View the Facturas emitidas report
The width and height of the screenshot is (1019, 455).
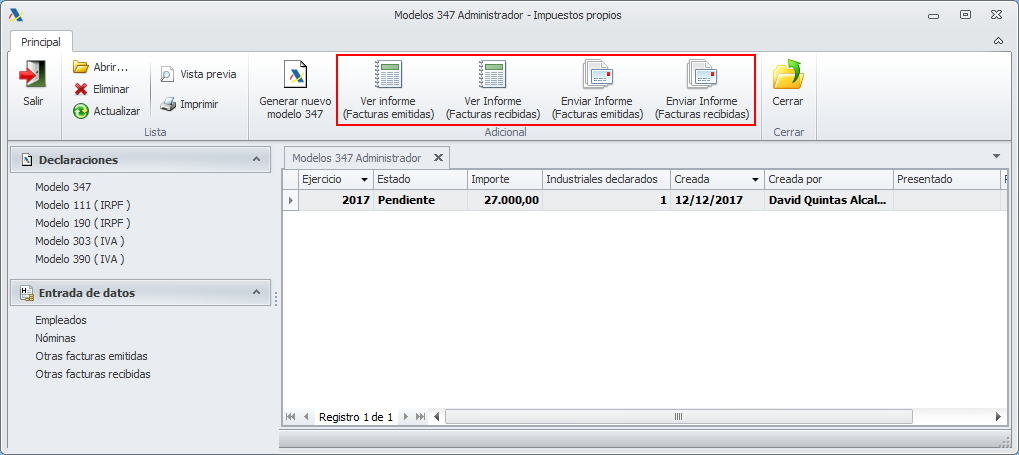click(389, 90)
